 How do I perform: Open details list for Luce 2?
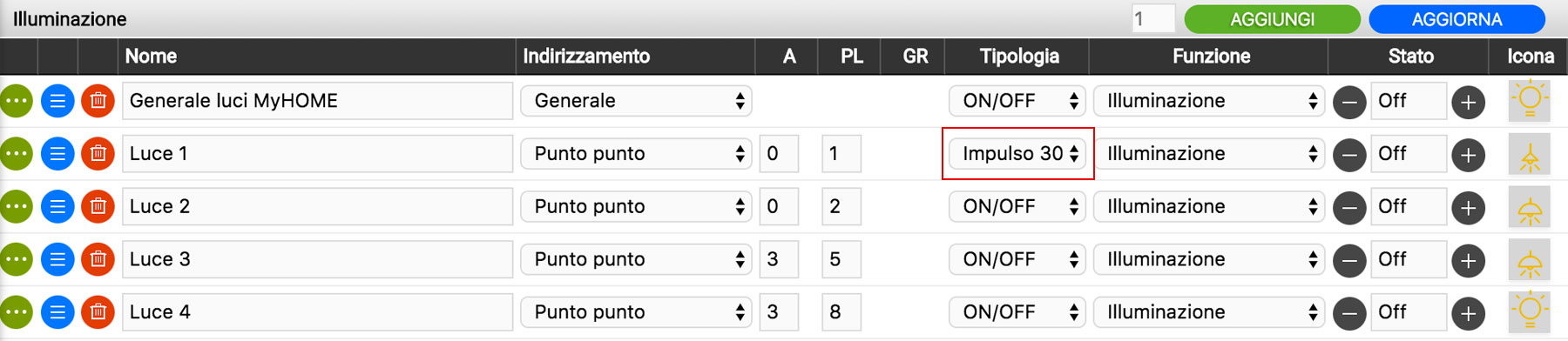tap(57, 207)
